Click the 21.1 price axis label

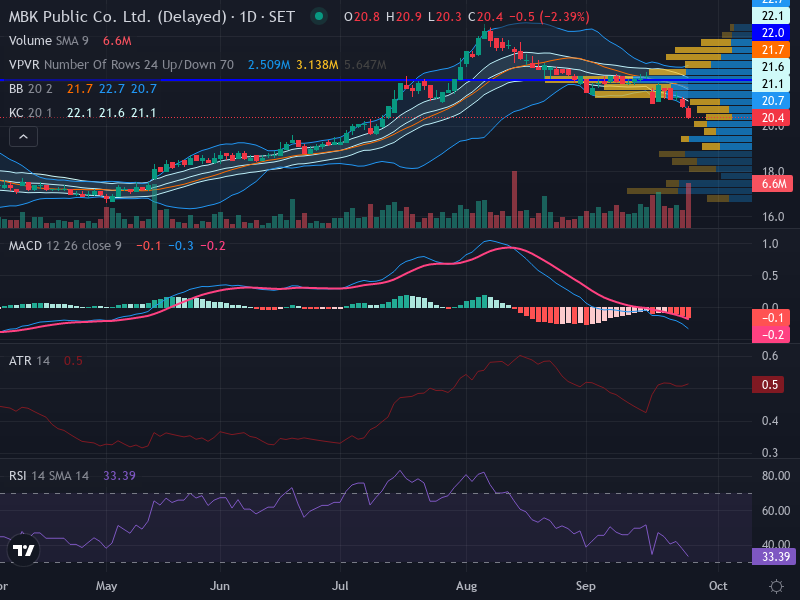[771, 84]
